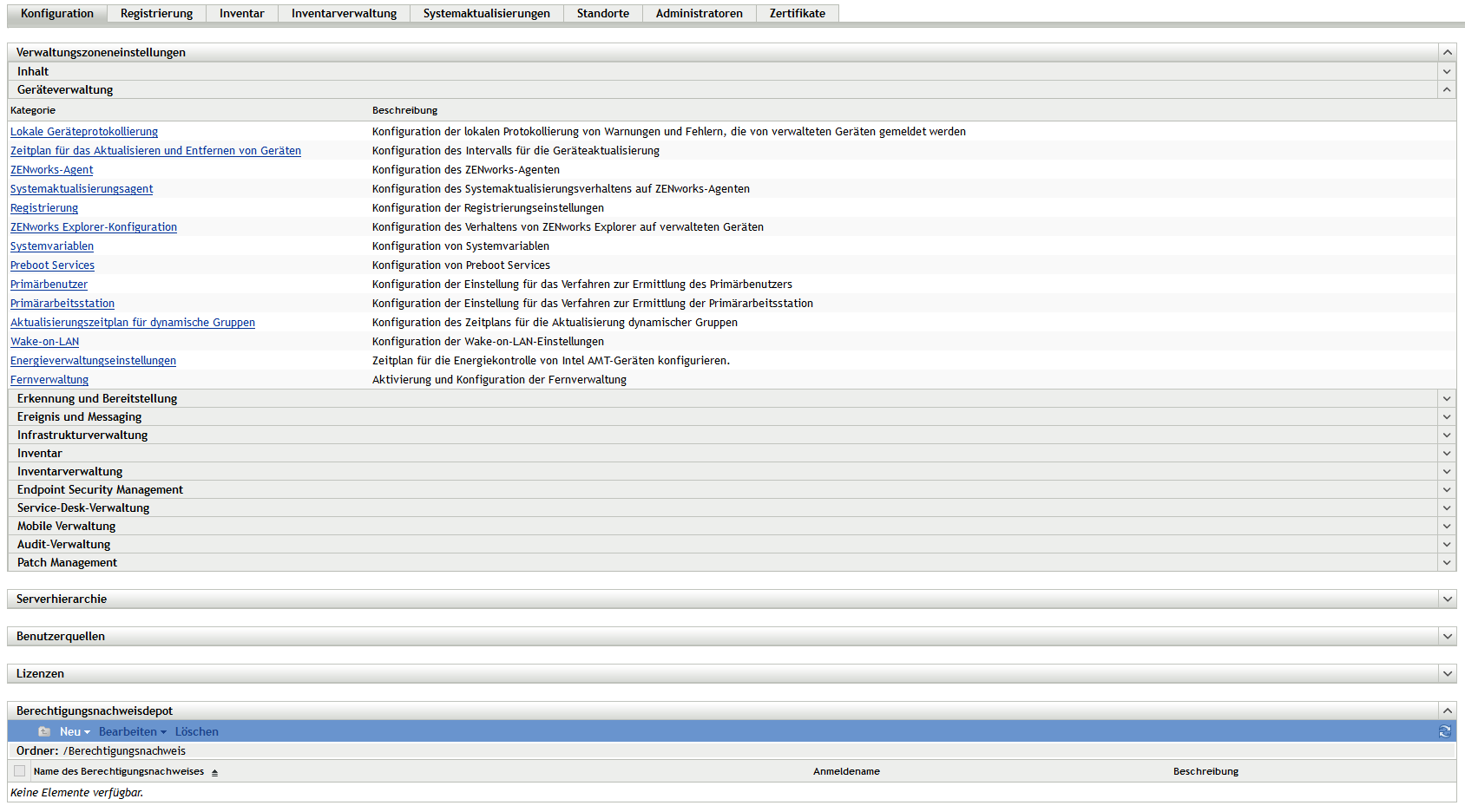Switch to the Systemaktualisierungen tab
The width and height of the screenshot is (1465, 812).
tap(487, 13)
